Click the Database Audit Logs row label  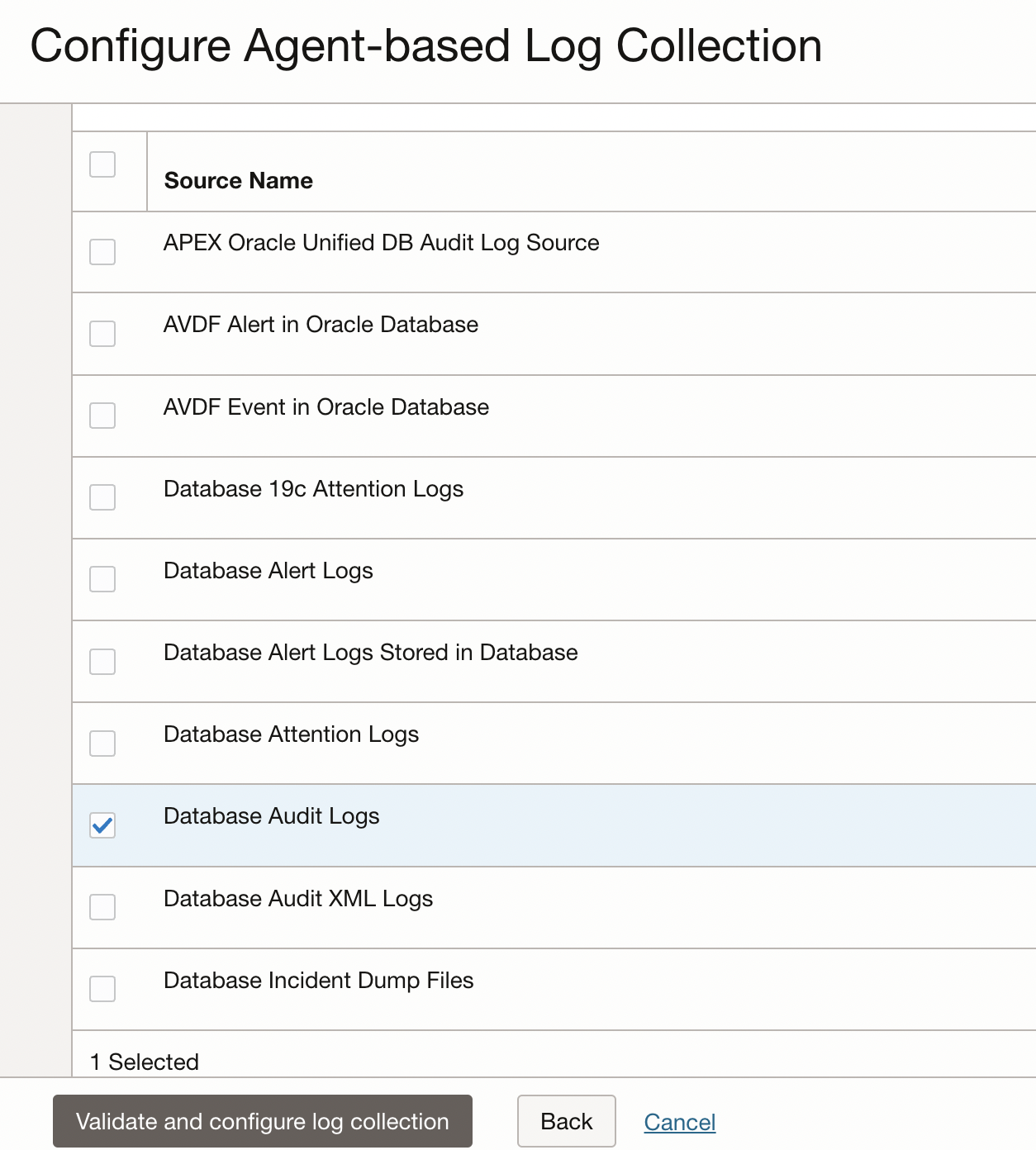coord(272,816)
